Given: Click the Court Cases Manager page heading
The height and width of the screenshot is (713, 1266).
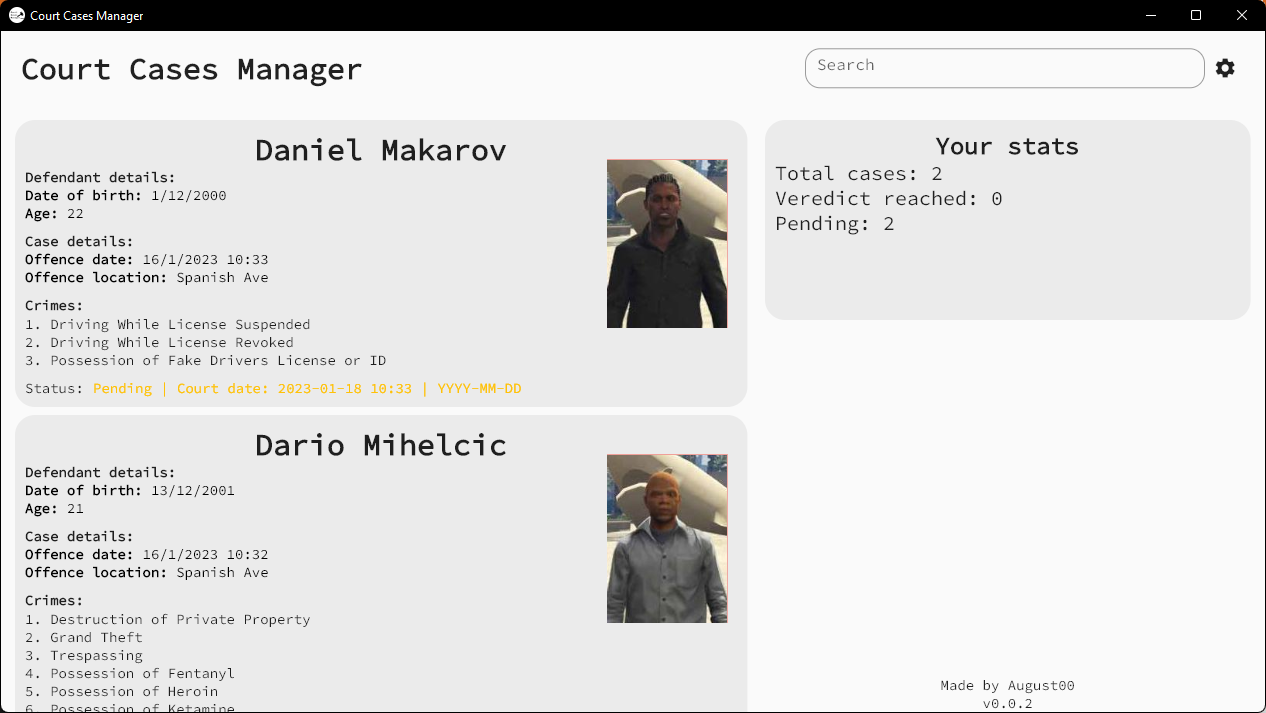Looking at the screenshot, I should click(x=191, y=70).
